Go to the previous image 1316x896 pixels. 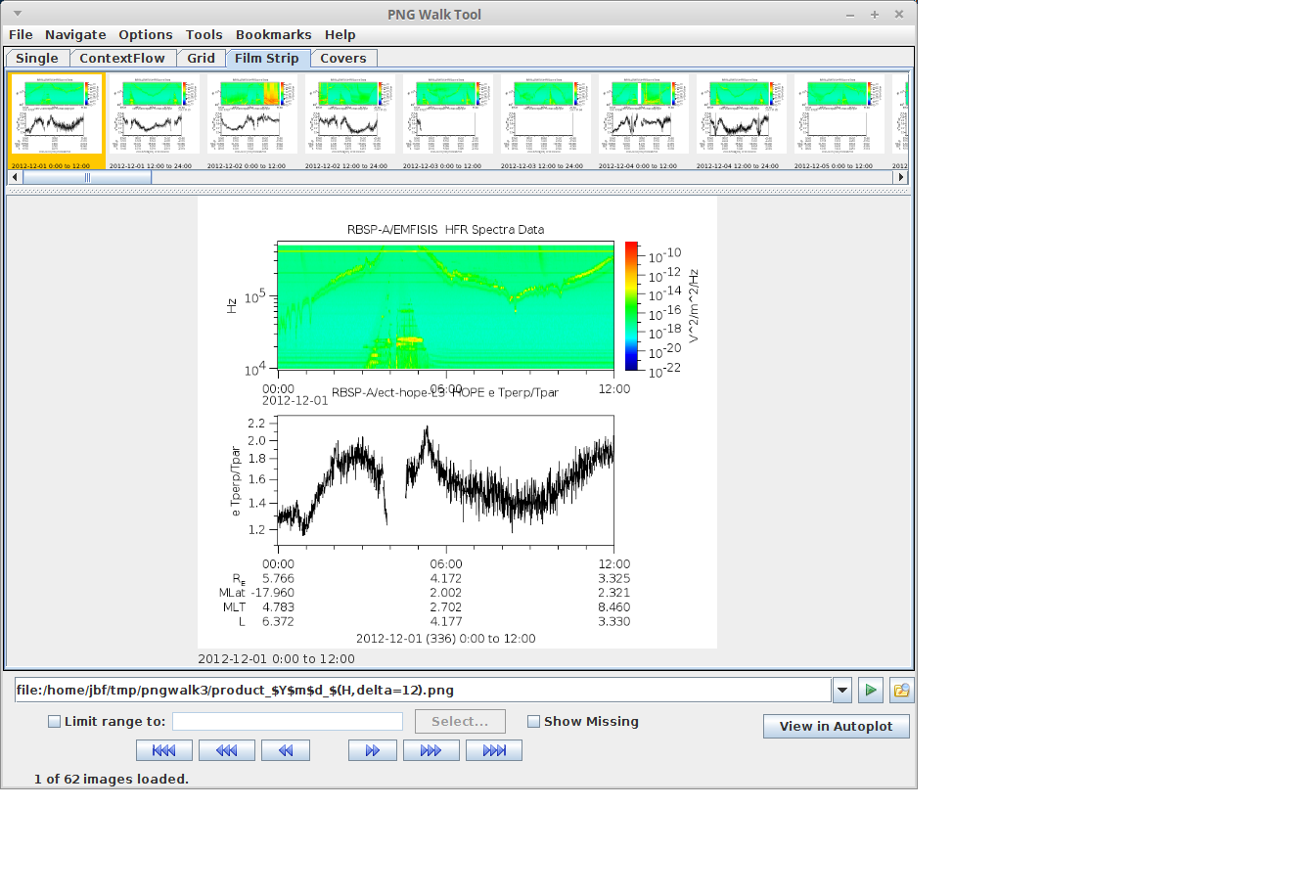285,750
